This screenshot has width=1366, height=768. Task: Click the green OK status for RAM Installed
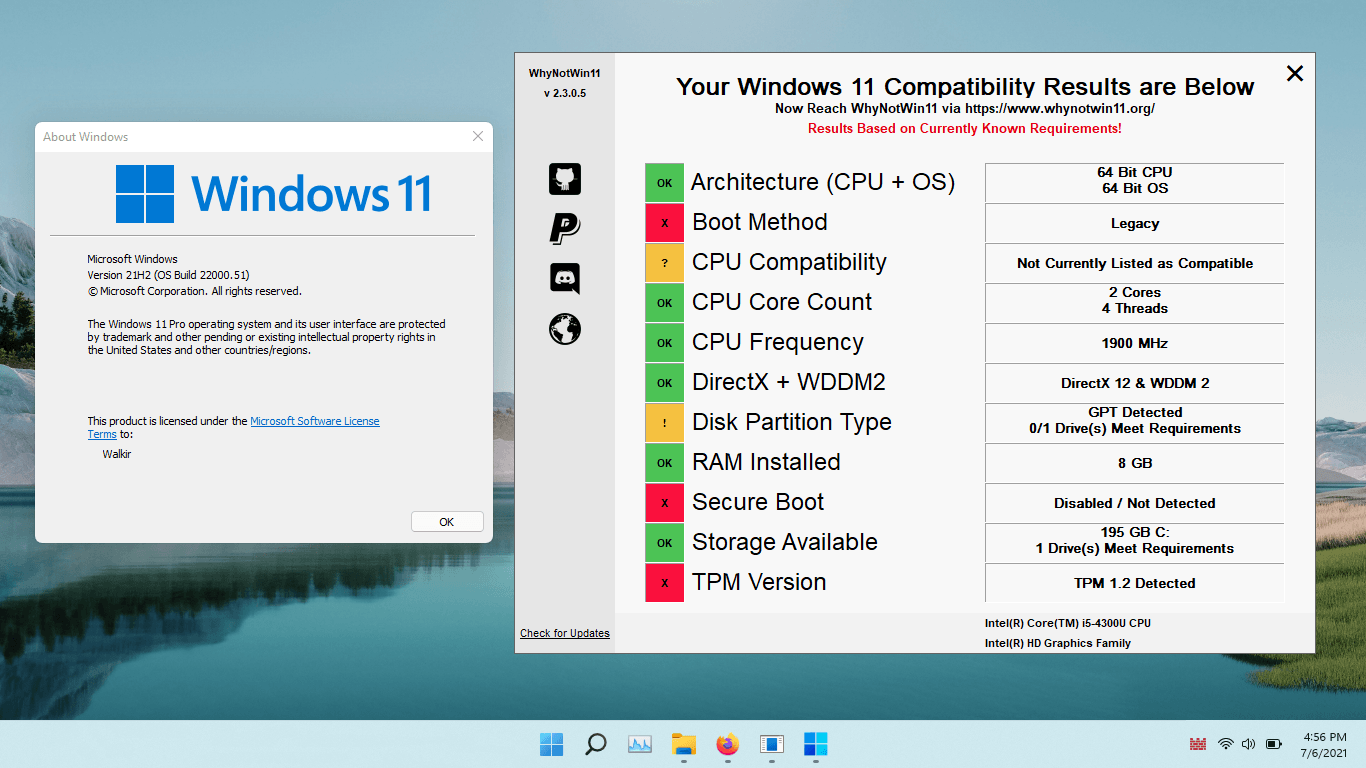coord(664,463)
